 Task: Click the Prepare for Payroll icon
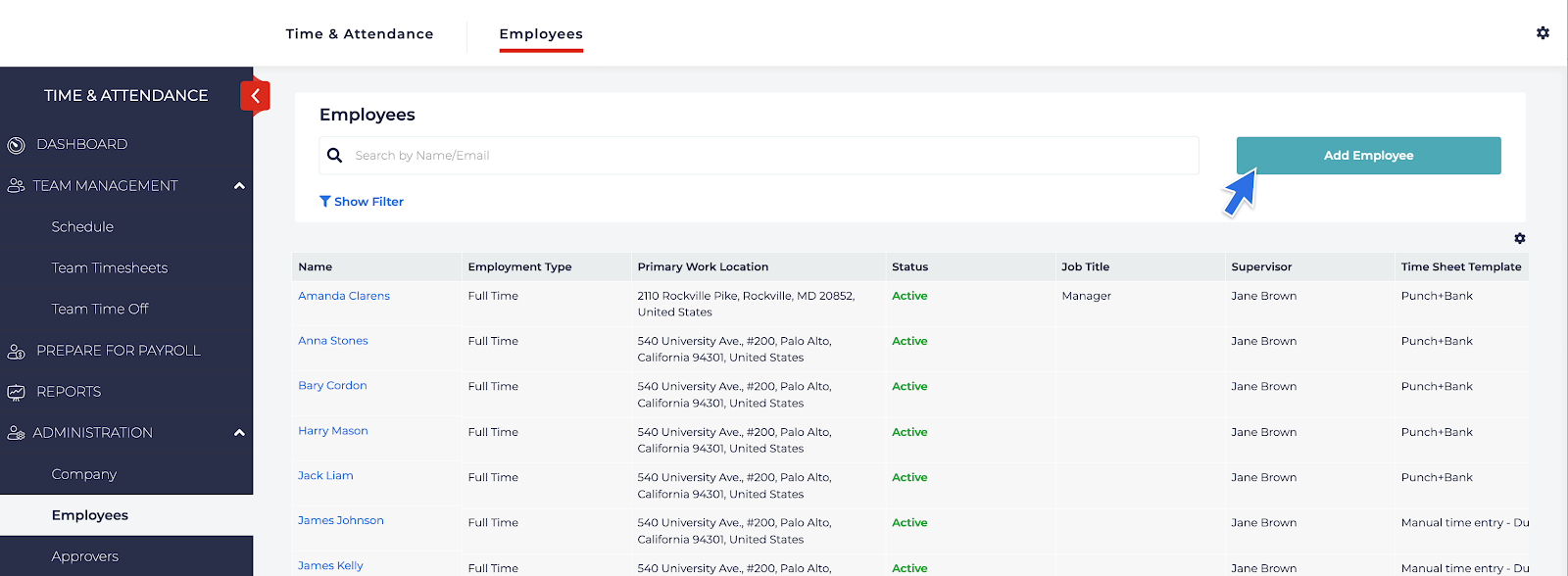(17, 351)
